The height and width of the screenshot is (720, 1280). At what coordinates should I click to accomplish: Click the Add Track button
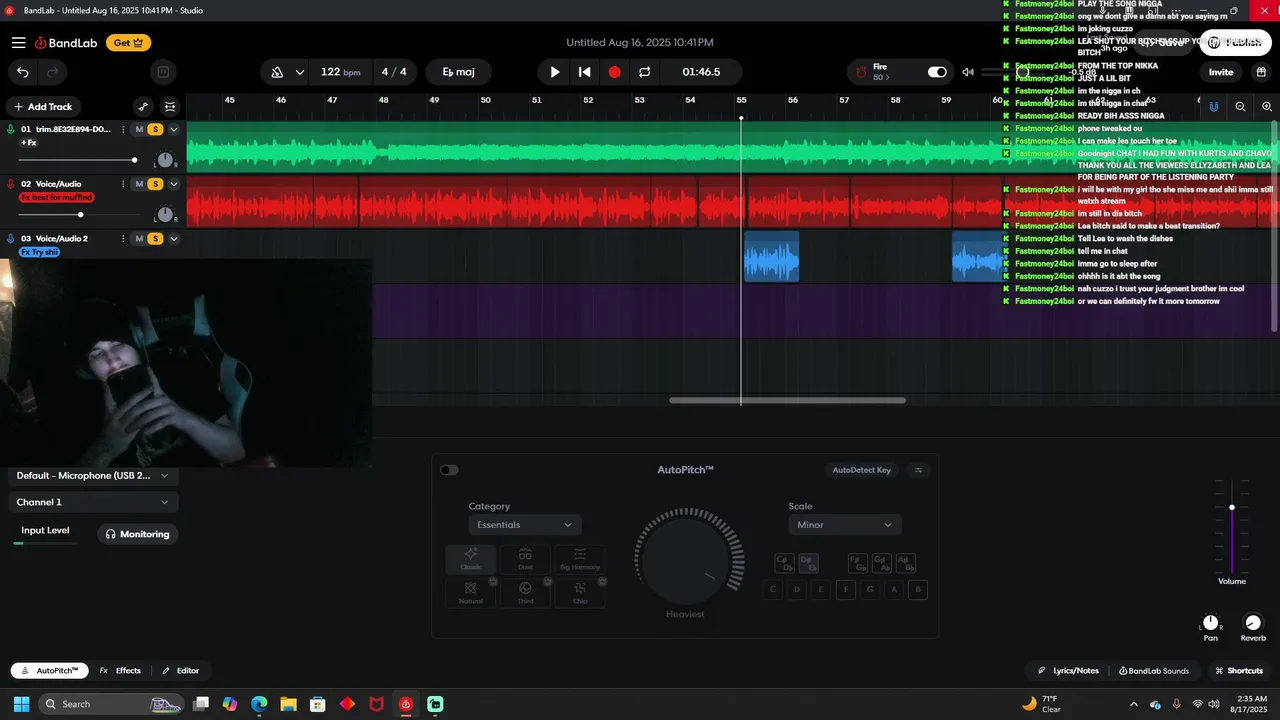pos(43,107)
